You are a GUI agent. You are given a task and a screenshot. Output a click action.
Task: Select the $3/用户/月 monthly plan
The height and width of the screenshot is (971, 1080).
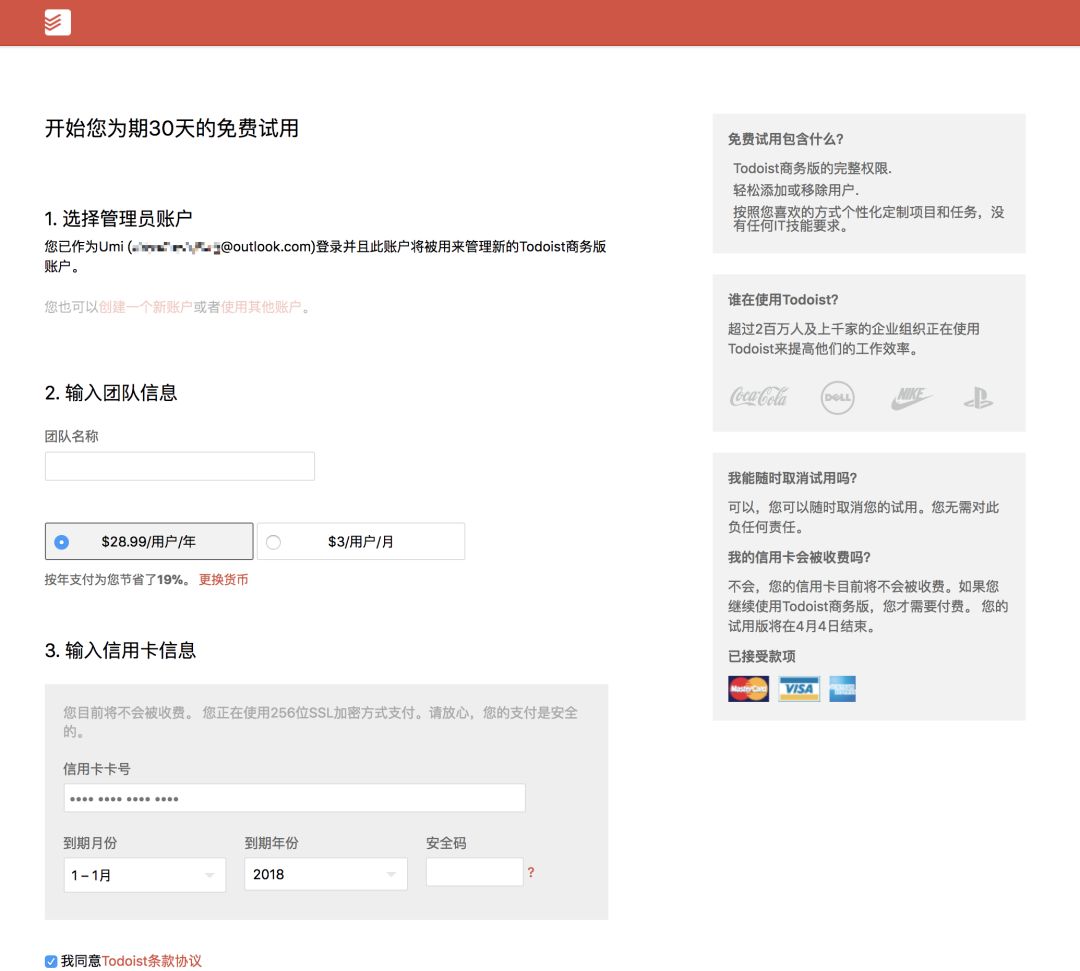[361, 541]
